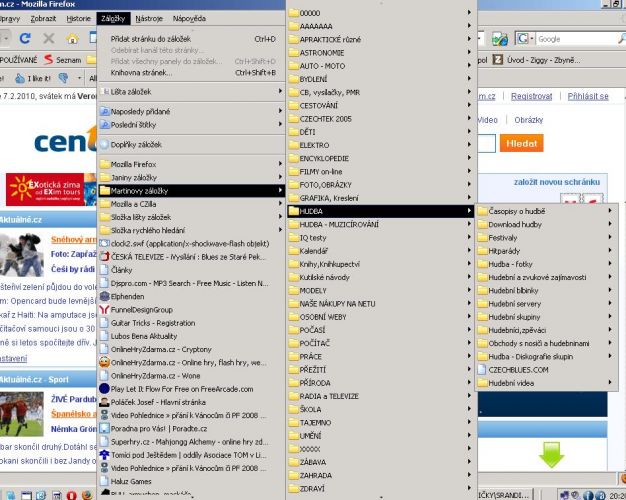Screen dimensions: 626x500
Task: Open search engine dropdown arrow
Action: [x=532, y=39]
